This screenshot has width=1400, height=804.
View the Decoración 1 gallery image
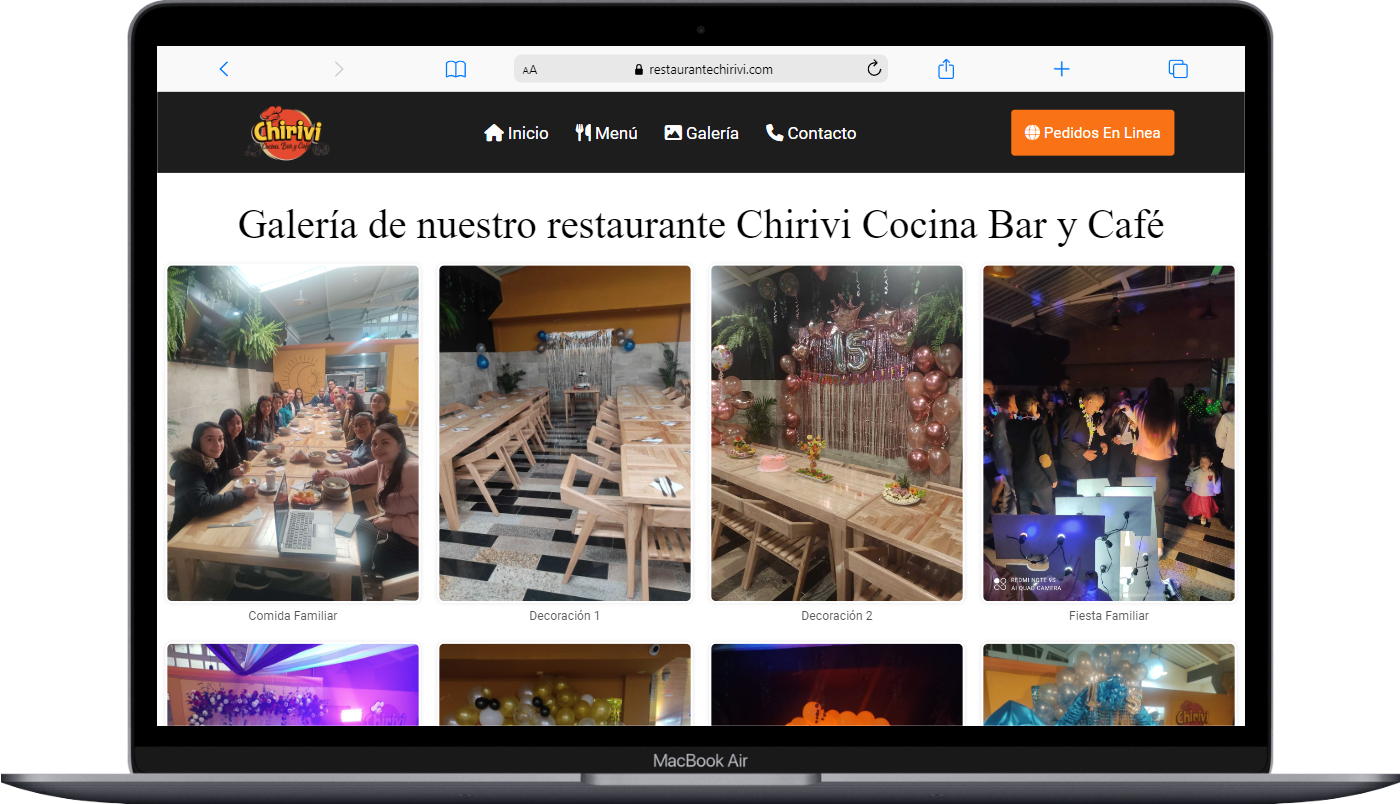[565, 433]
